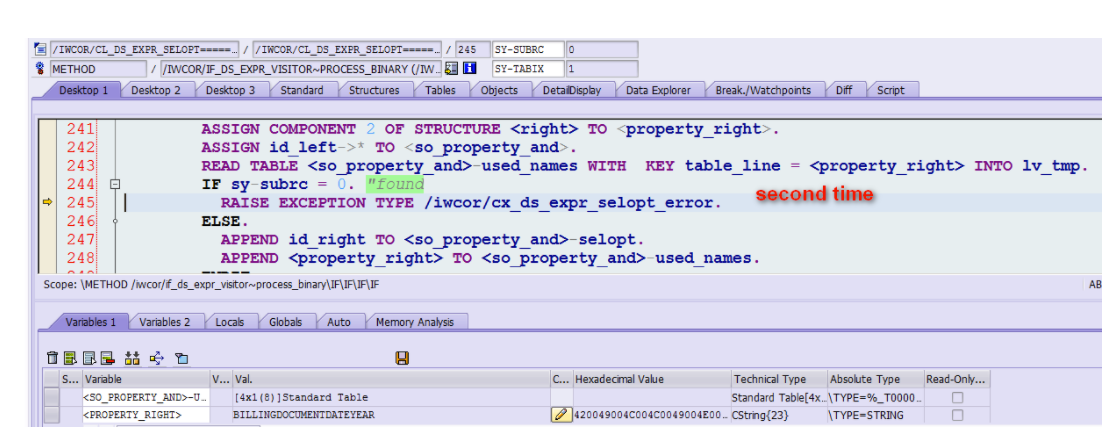Click the SY-TABIX variable field
Image resolution: width=1114 pixels, height=440 pixels.
528,69
